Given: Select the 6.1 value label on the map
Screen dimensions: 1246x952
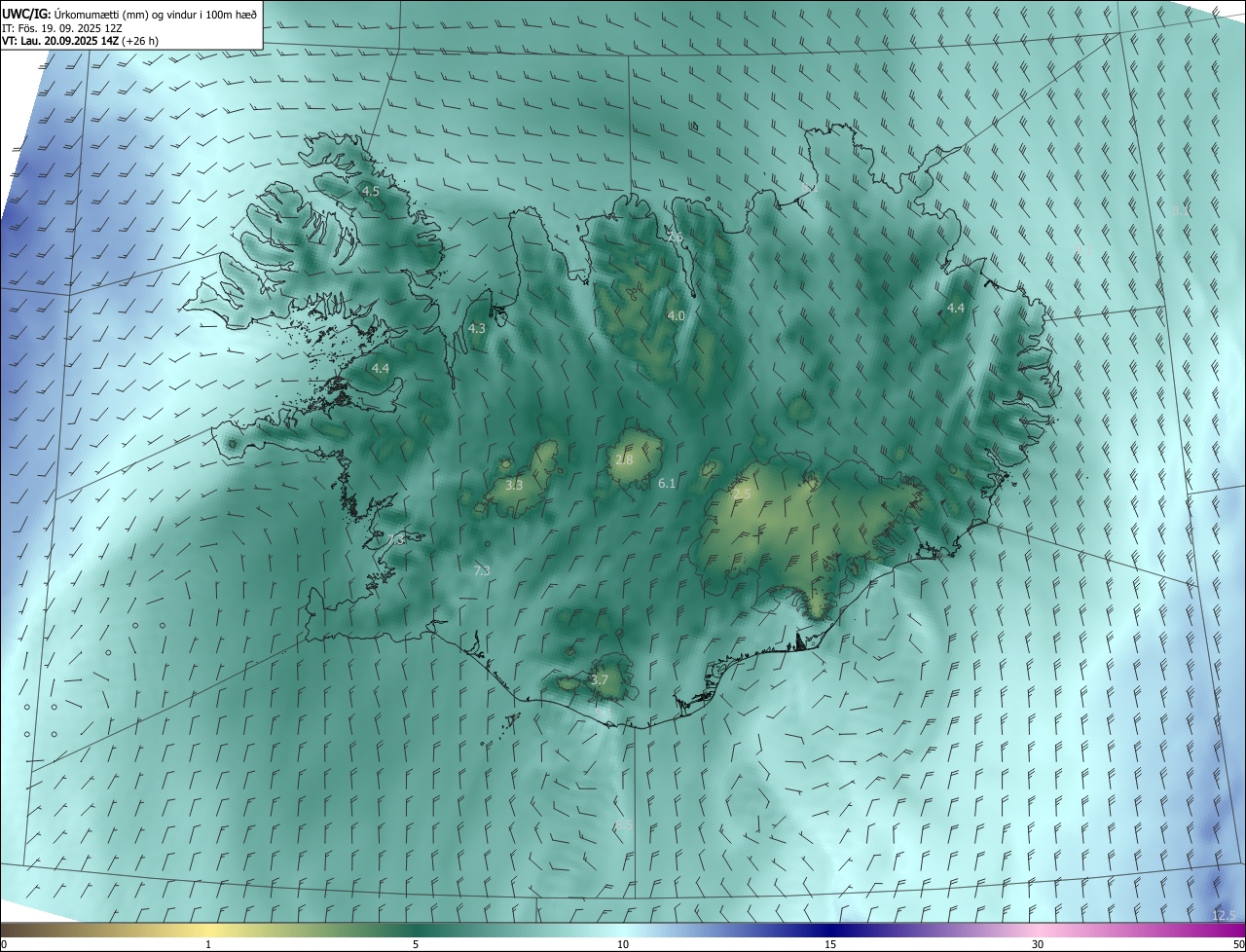Looking at the screenshot, I should (667, 483).
